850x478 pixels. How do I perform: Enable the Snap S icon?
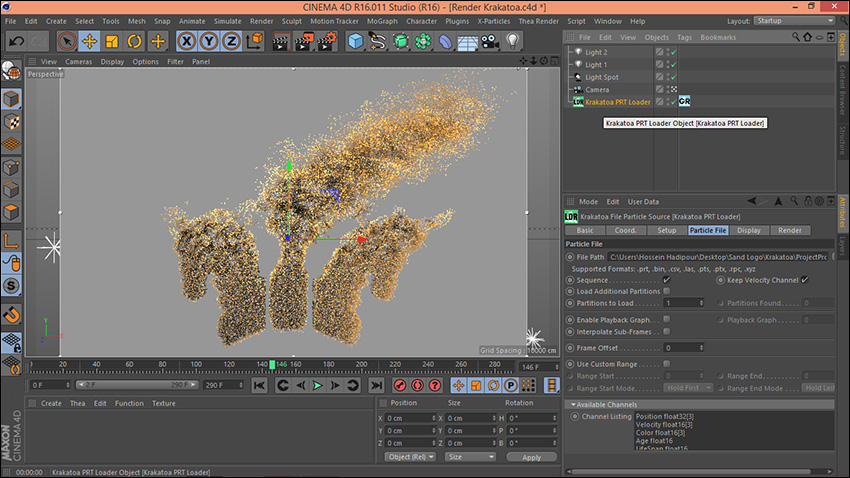click(11, 286)
